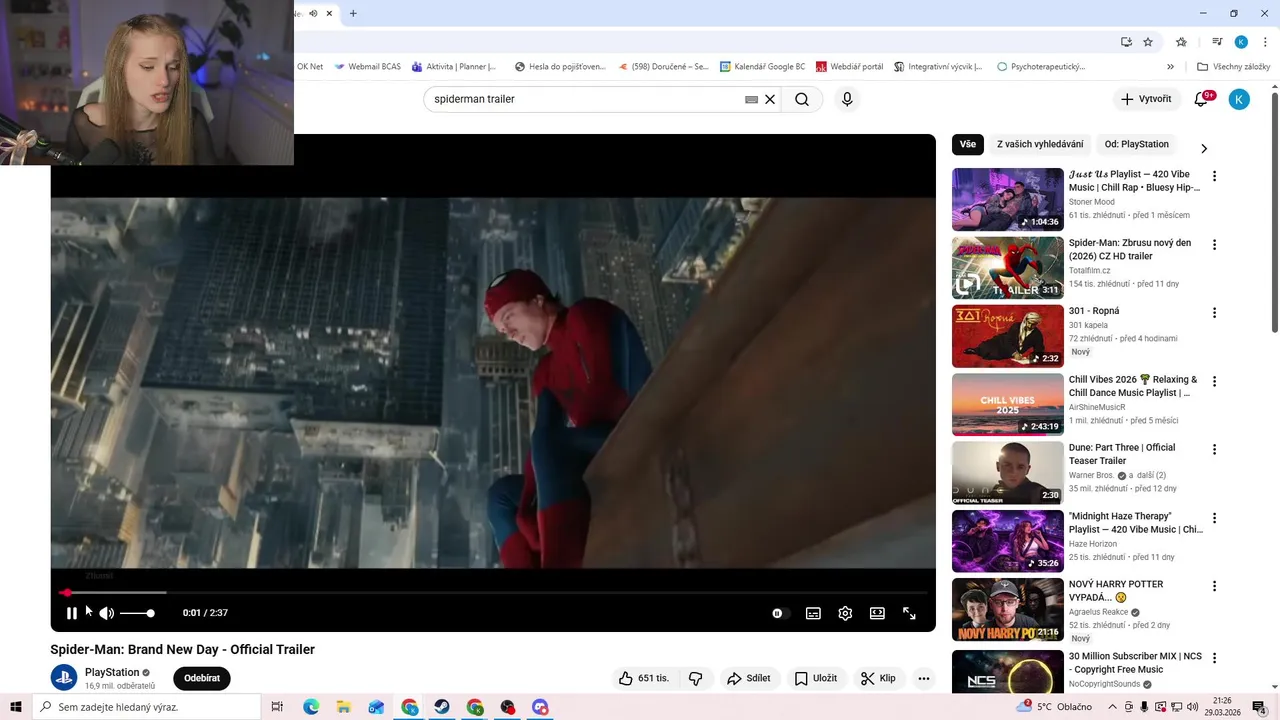Open Microsoft Edge from taskbar
Viewport: 1280px width, 720px height.
click(311, 707)
